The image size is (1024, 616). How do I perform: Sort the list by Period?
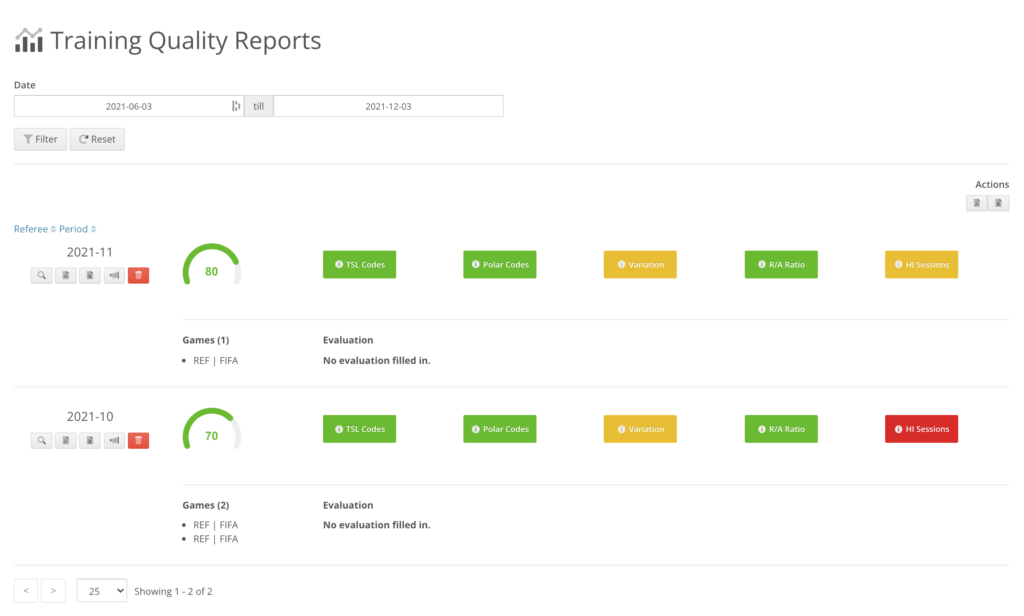78,229
